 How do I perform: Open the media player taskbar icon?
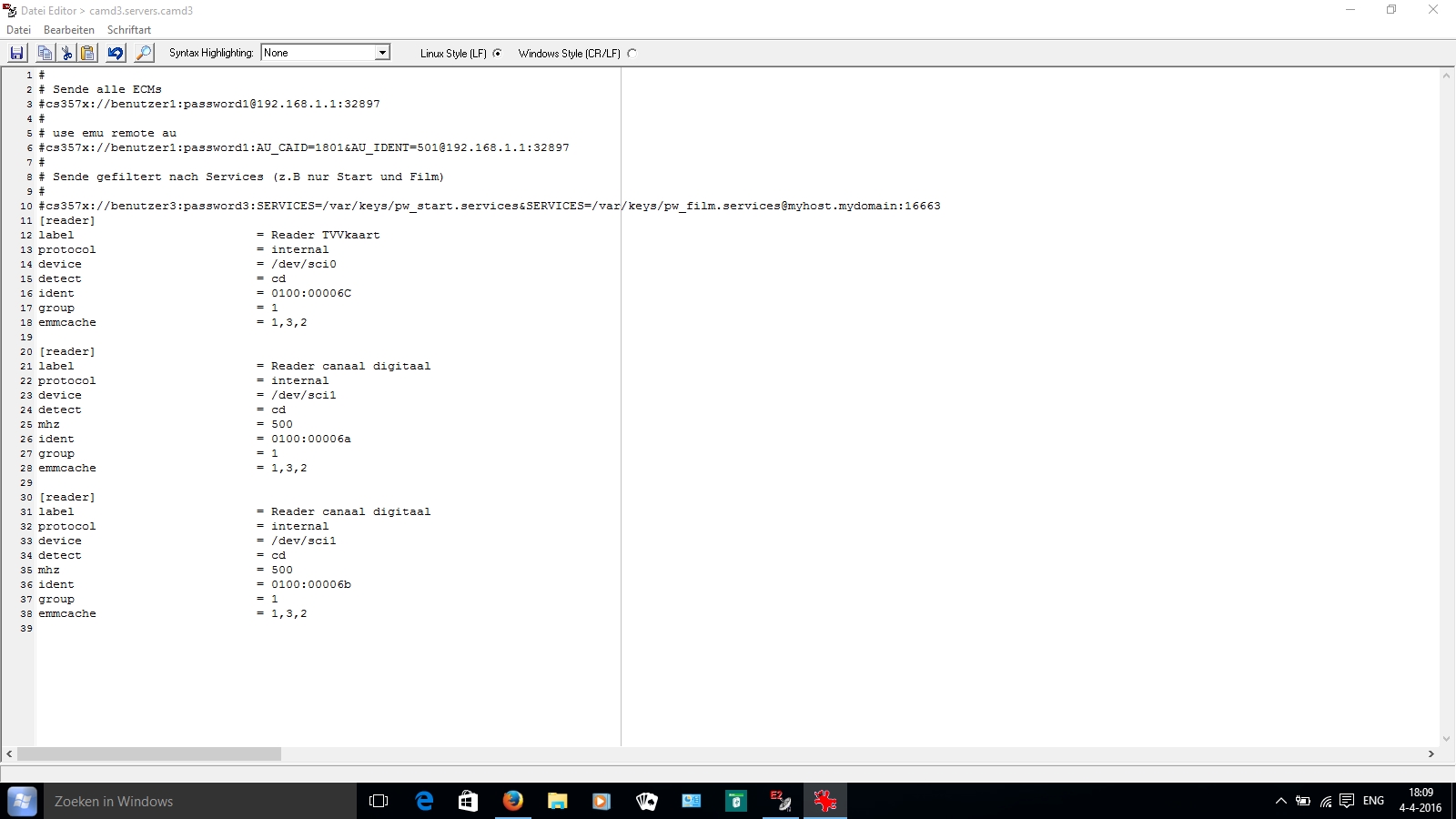point(602,801)
